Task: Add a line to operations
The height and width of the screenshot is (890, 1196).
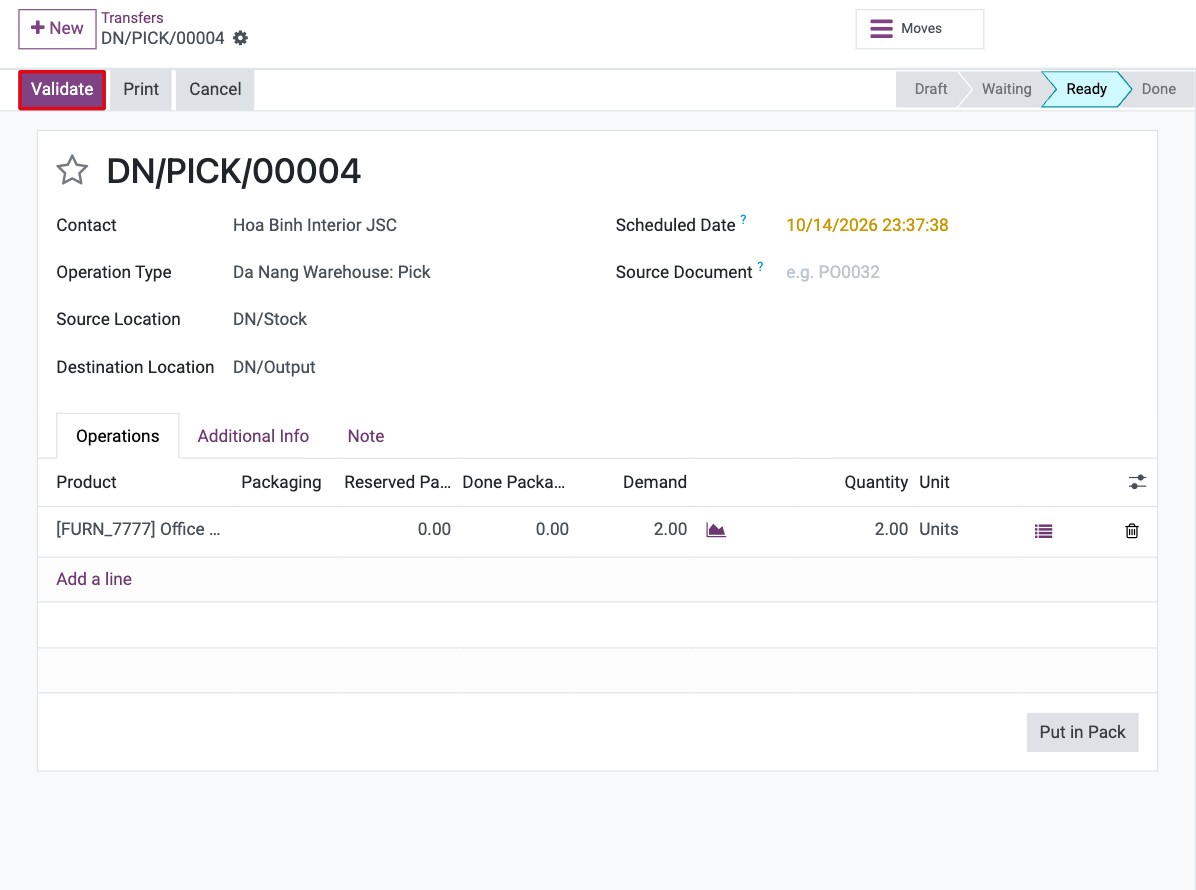Action: click(x=94, y=579)
